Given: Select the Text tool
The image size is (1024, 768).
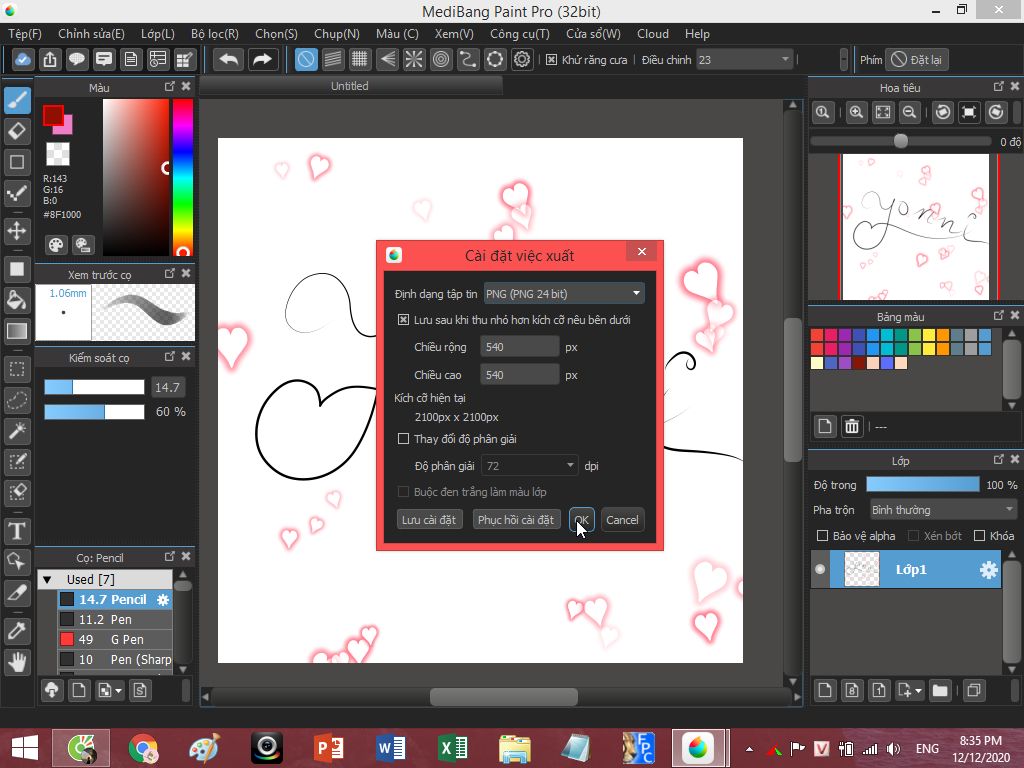Looking at the screenshot, I should [x=18, y=530].
